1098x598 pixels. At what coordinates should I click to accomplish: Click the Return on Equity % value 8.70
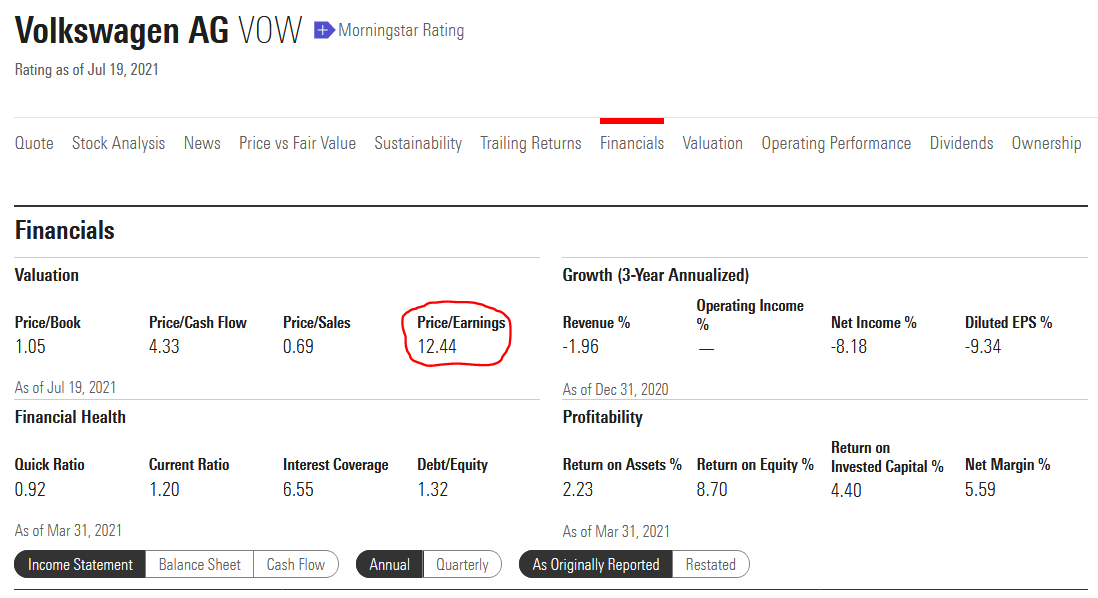pos(712,489)
